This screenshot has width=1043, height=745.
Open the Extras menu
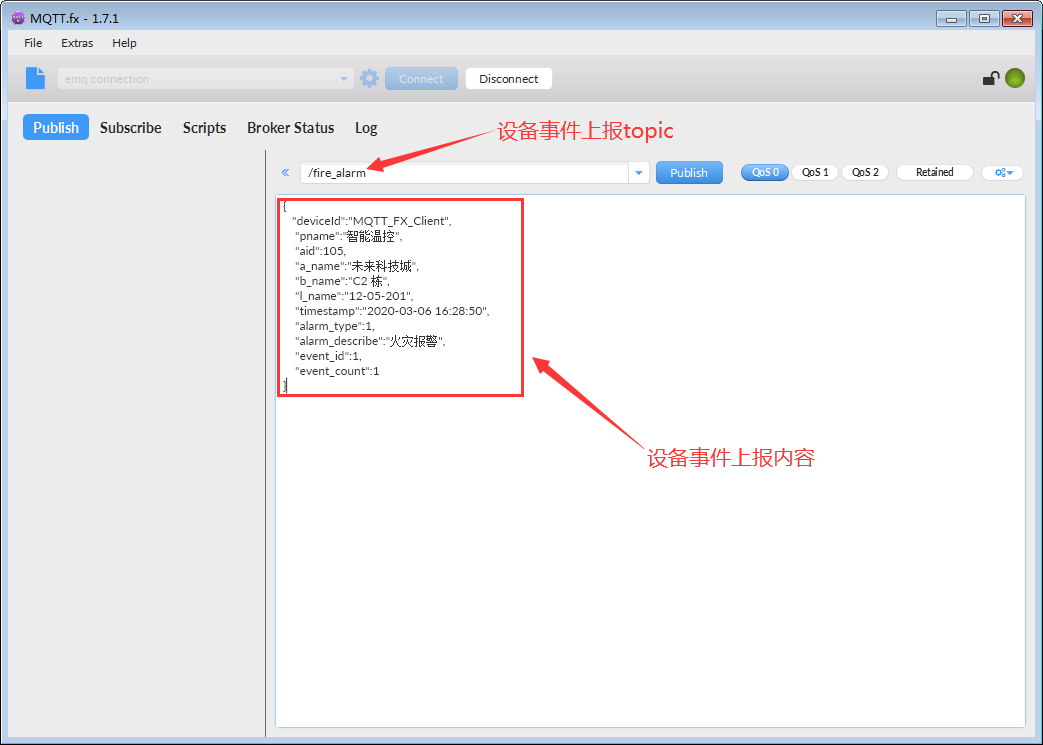(77, 43)
